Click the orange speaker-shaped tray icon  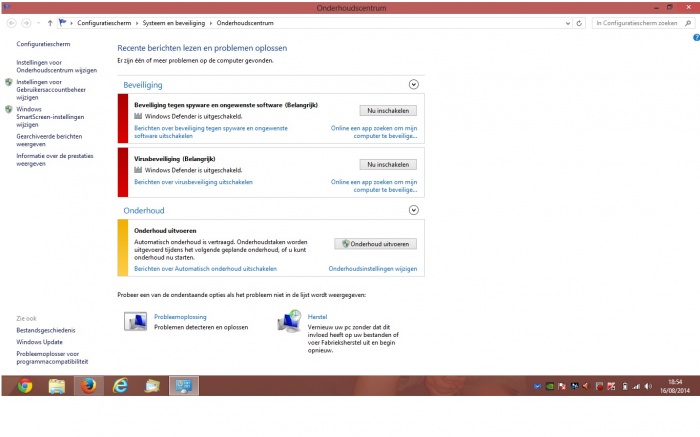(586, 386)
